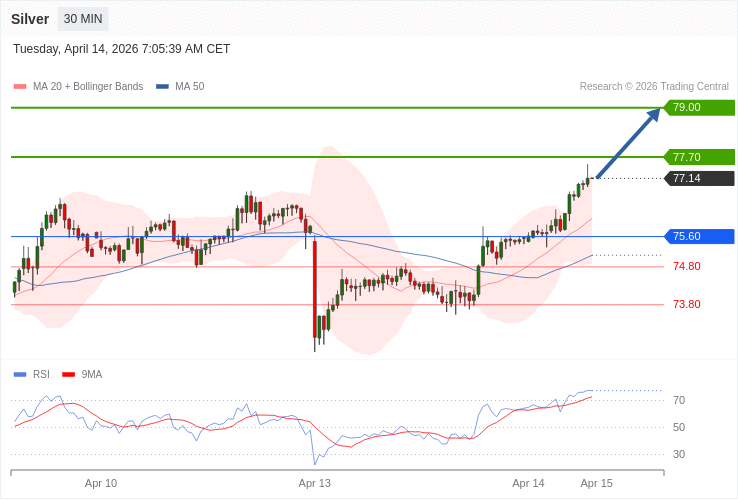Click the pink MA 20 Bollinger legend swatch
738x500 pixels.
[20, 87]
